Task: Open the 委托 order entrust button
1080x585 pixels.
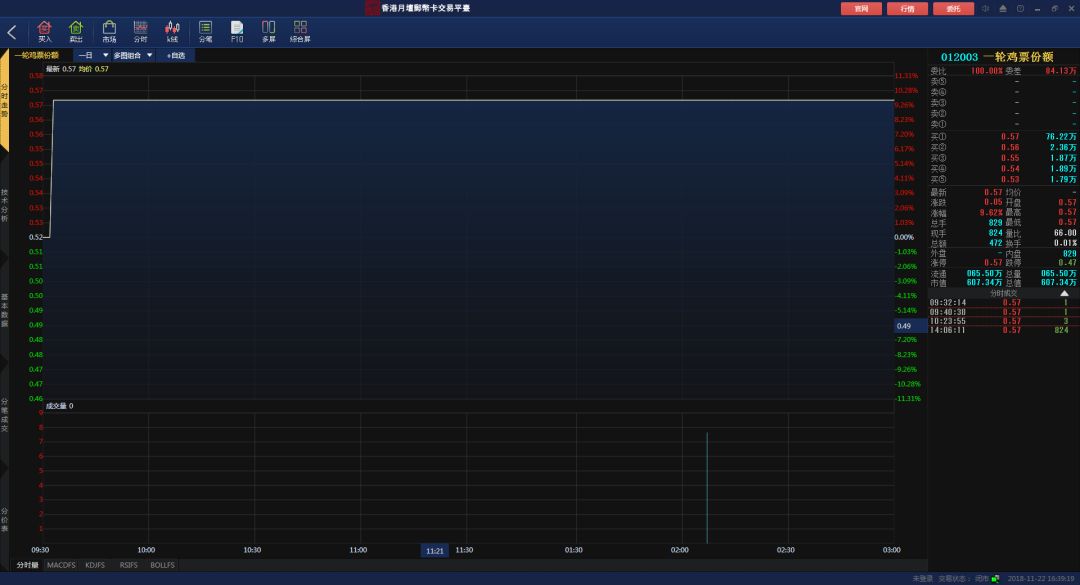Action: click(x=953, y=8)
